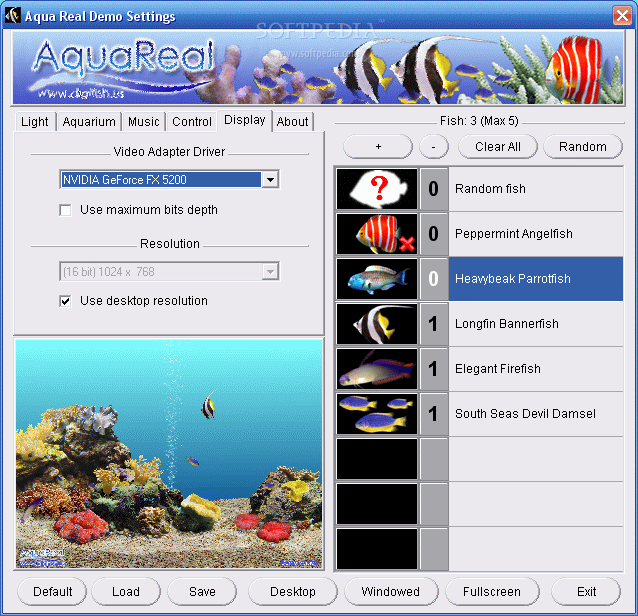Click the Desktop button
Screen dimensions: 638x616
click(293, 592)
